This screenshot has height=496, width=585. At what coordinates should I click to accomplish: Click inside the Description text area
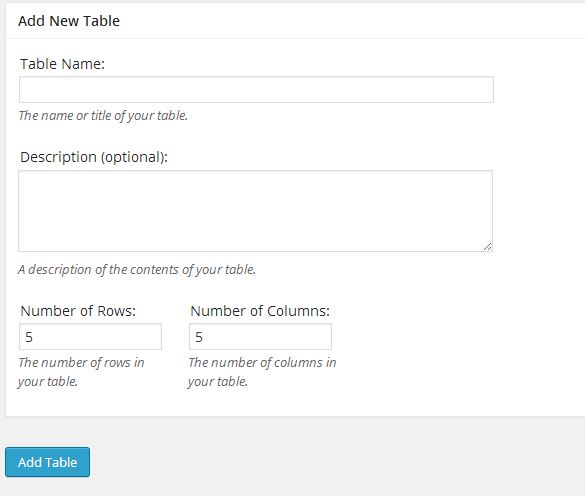[256, 211]
